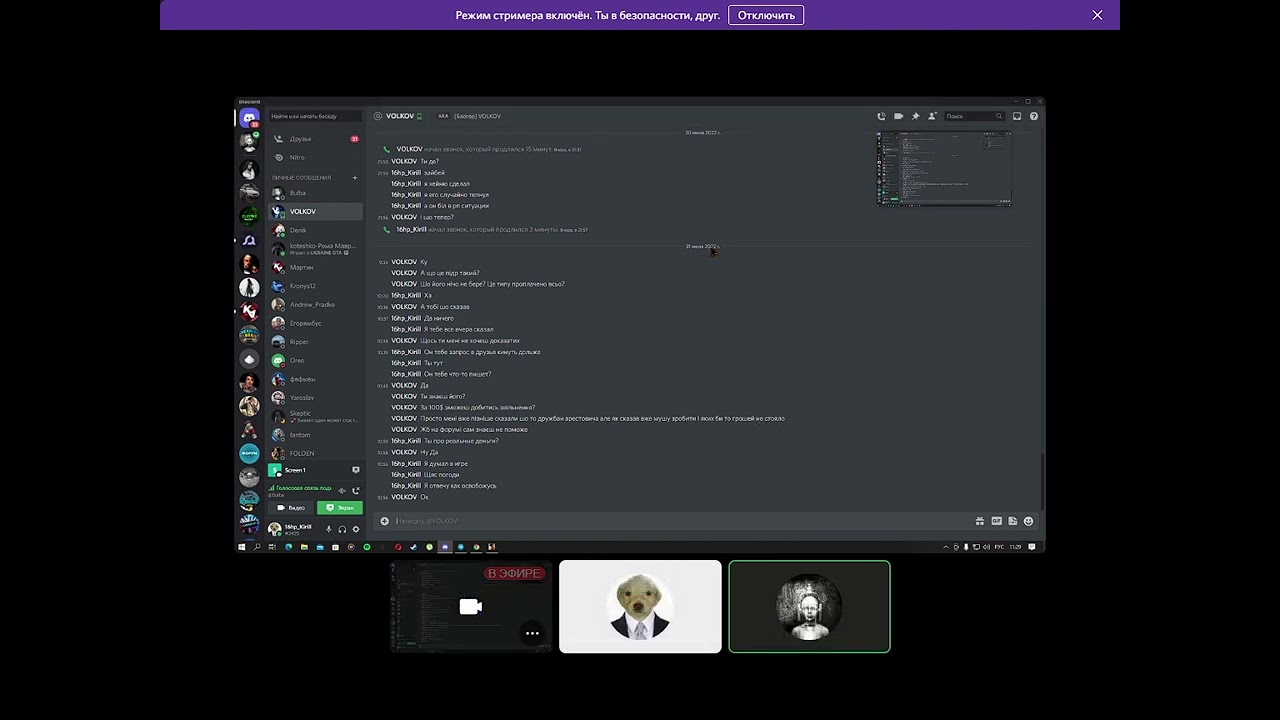Viewport: 1280px width, 720px height.
Task: Select the live stream tile marked В ЭФИРЕ
Action: pos(470,606)
